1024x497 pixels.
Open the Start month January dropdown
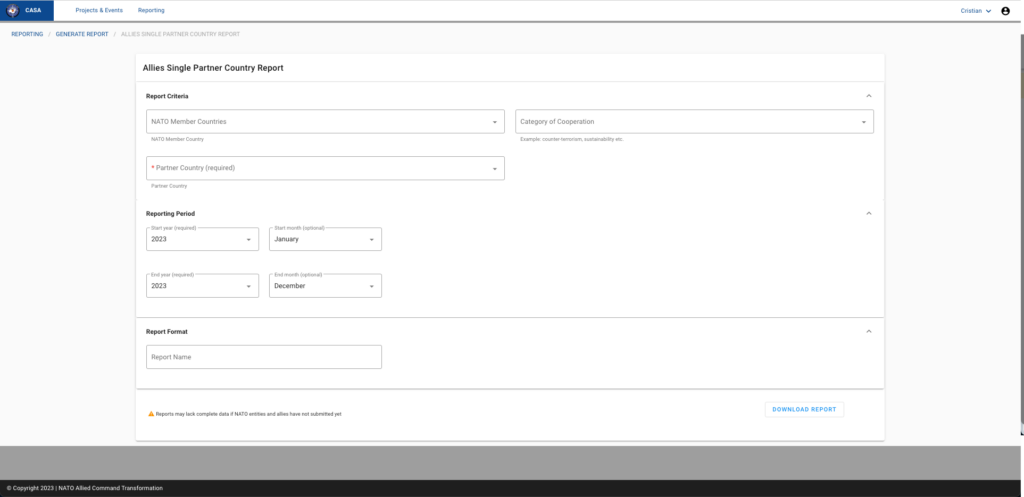325,240
